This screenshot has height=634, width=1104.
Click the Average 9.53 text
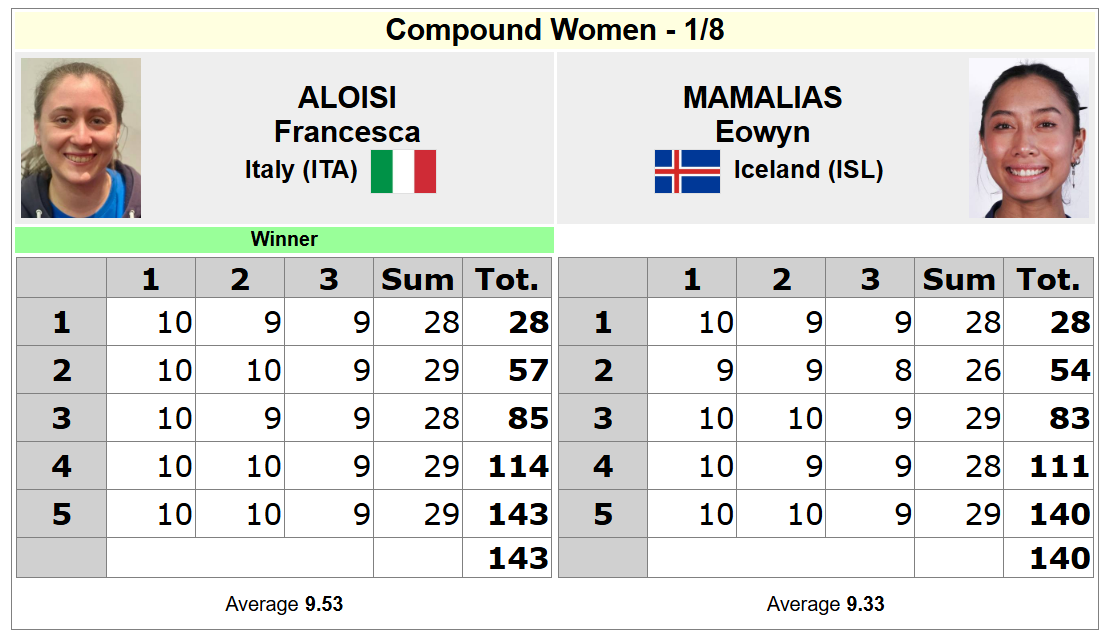pos(284,604)
